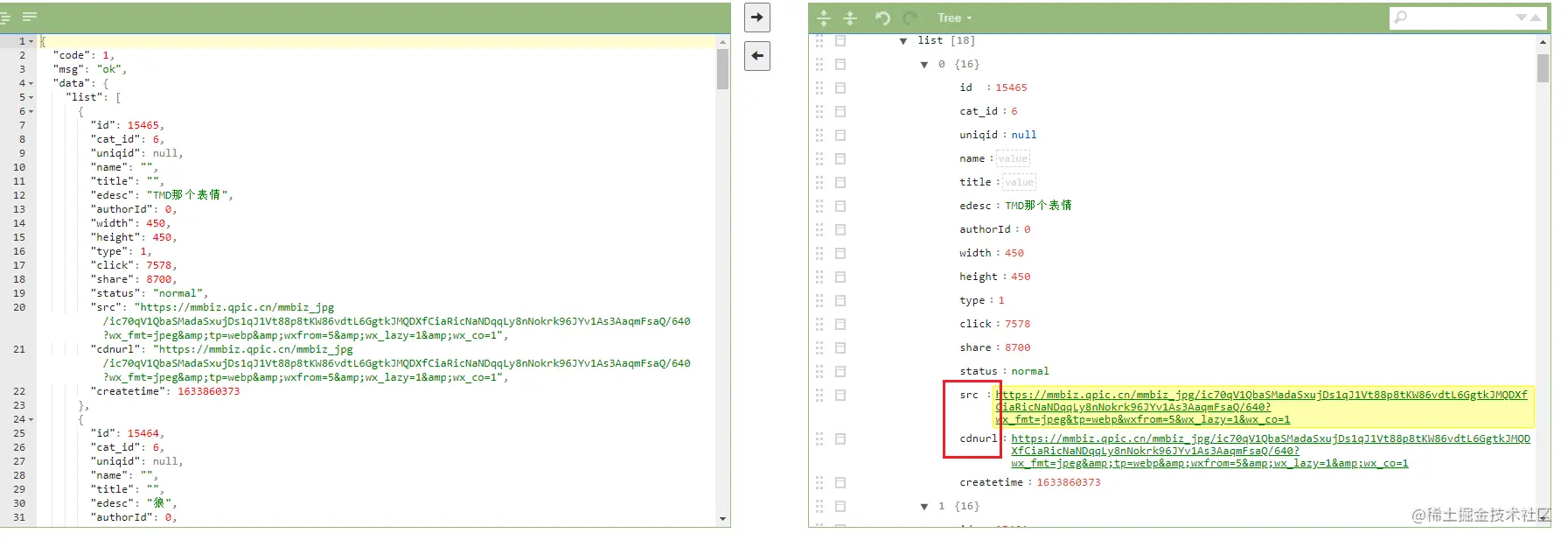
Task: Expand all fields in tree editor
Action: coord(823,18)
